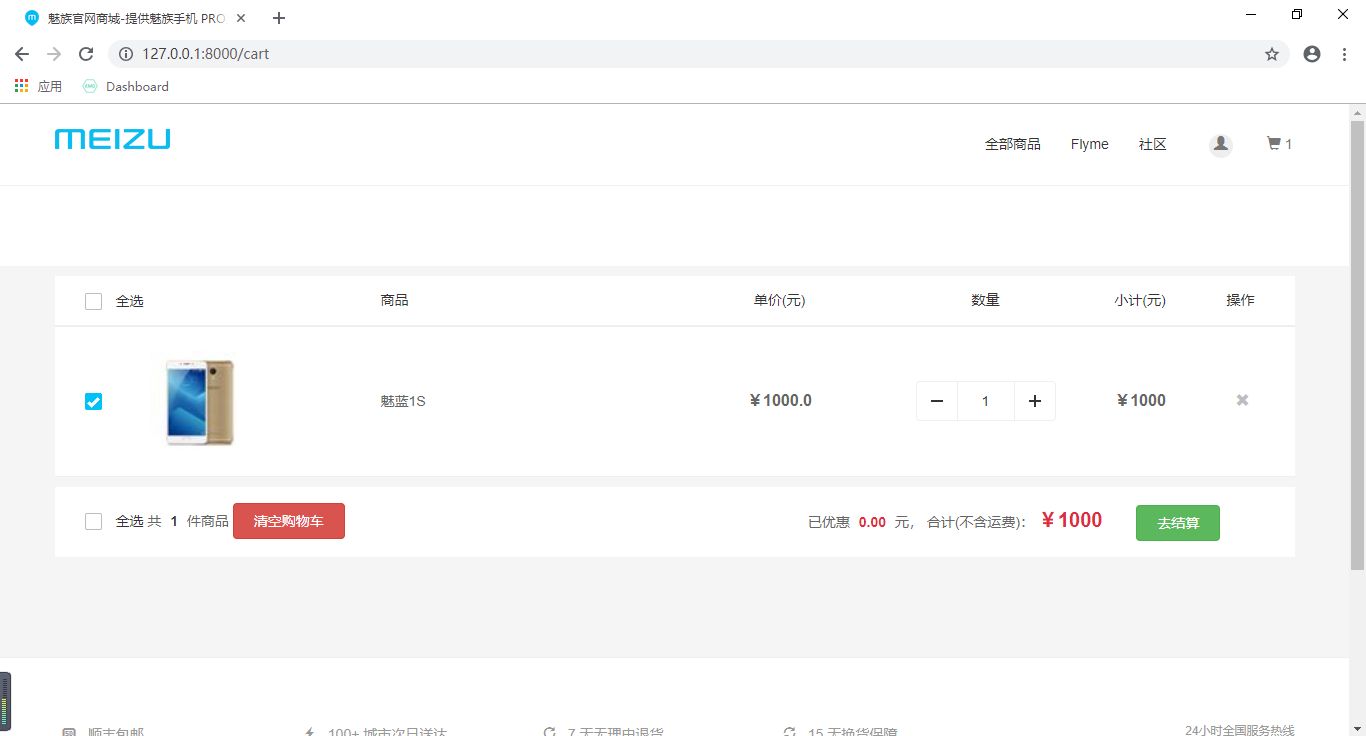Click the 小计(元) column header
Image resolution: width=1366 pixels, height=736 pixels.
[1140, 301]
